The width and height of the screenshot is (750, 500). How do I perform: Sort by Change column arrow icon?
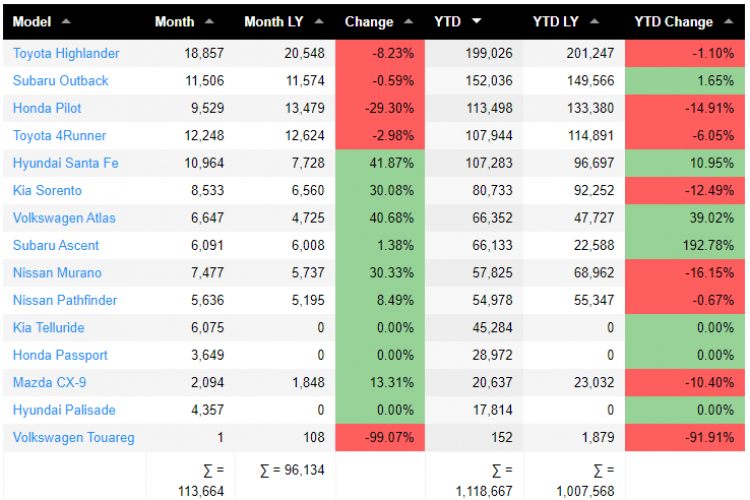pos(408,22)
